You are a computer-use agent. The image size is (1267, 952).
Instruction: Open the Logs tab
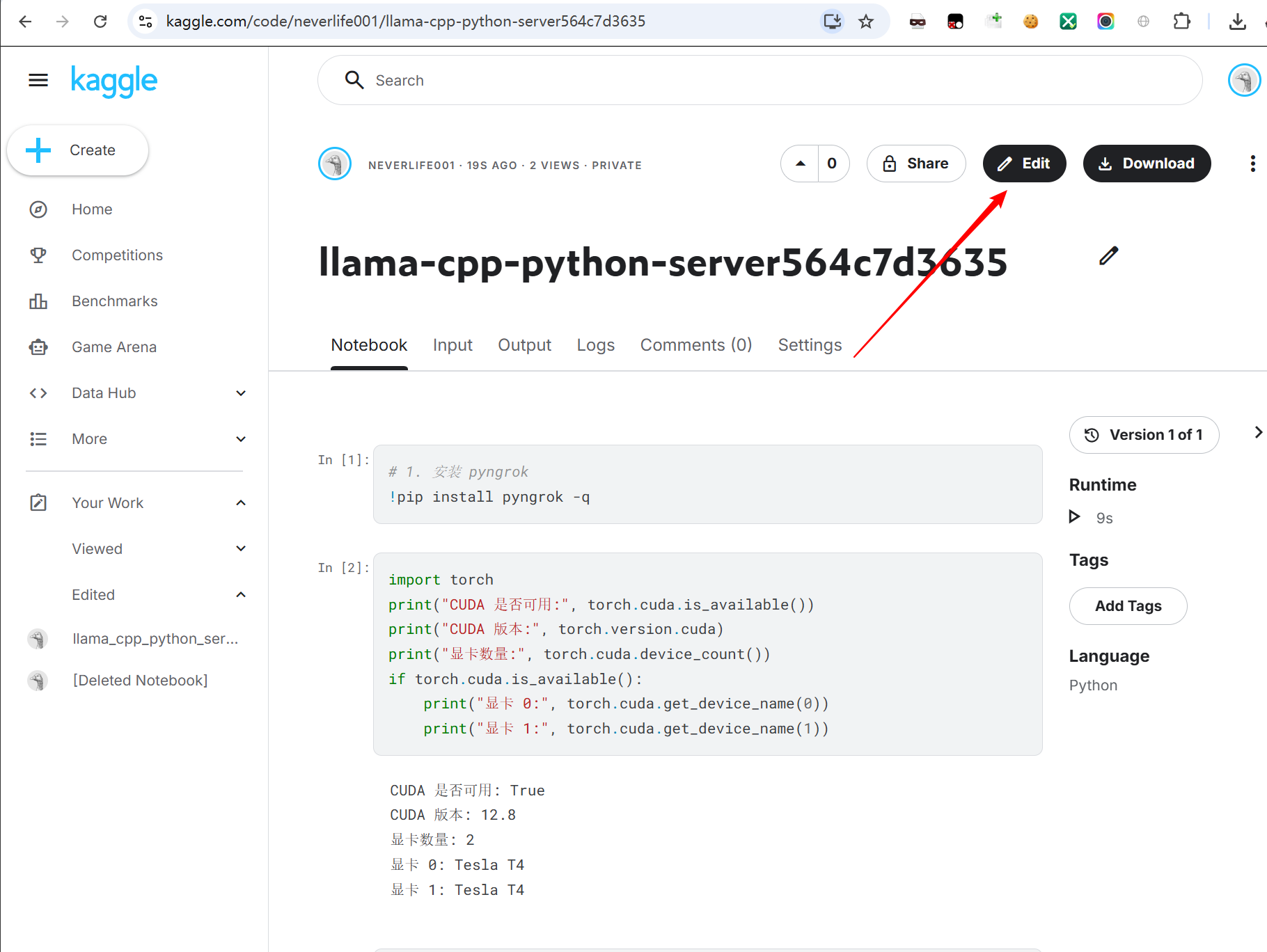click(x=596, y=345)
